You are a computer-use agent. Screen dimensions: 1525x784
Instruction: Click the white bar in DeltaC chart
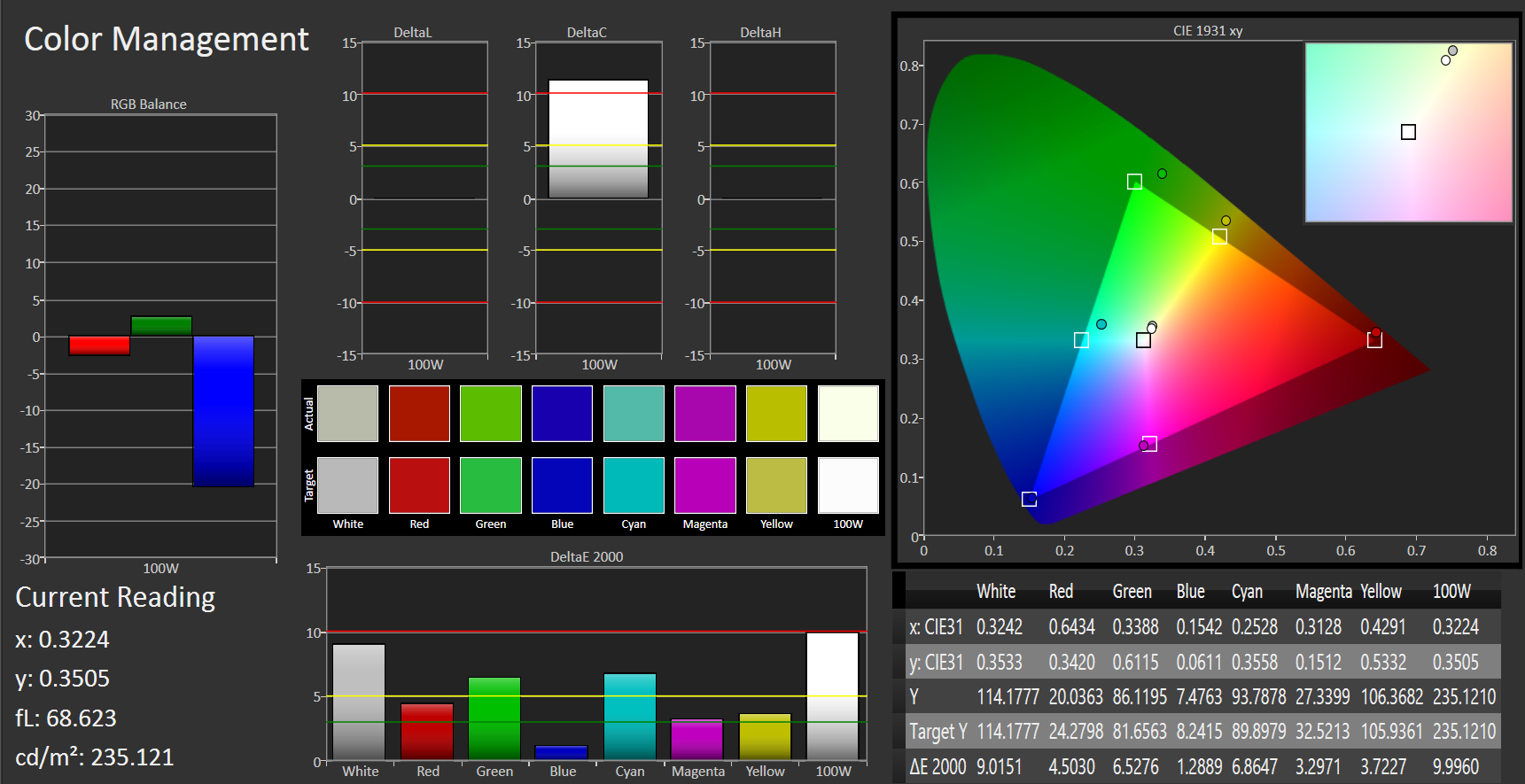tap(598, 139)
